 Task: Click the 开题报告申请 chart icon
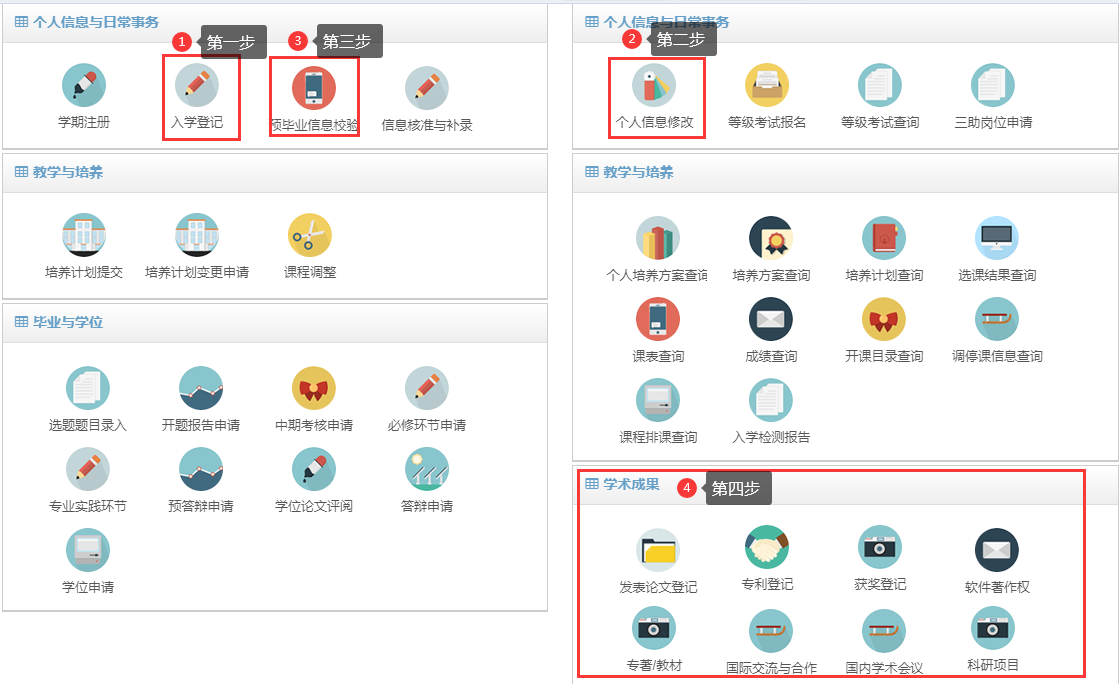click(201, 388)
